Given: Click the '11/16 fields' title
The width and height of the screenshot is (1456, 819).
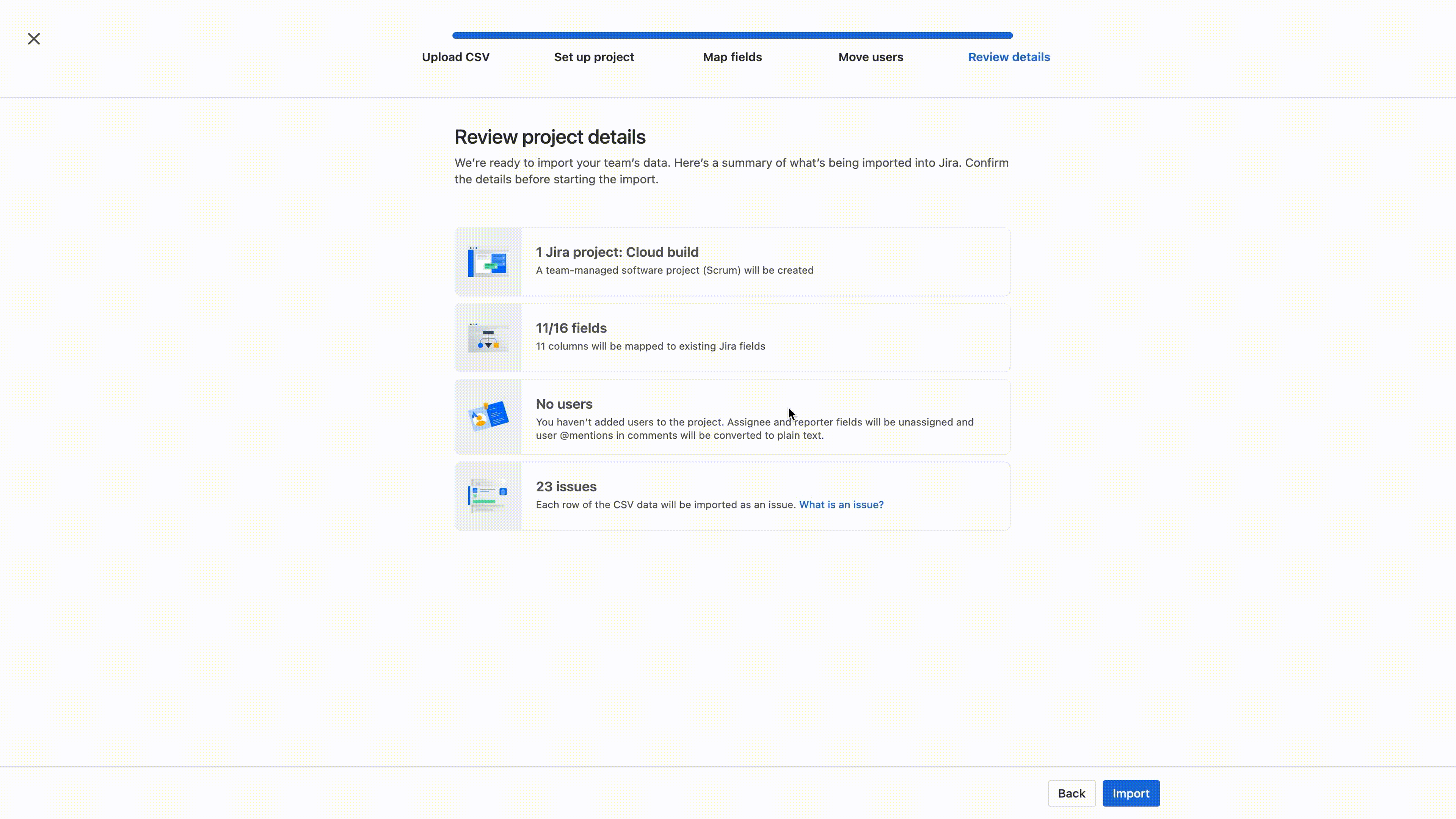Looking at the screenshot, I should [x=571, y=328].
